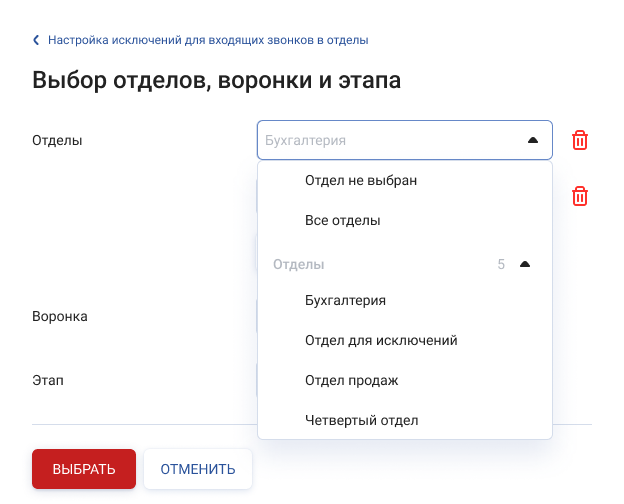Choose 'Отдел для исключений' option

coord(405,340)
